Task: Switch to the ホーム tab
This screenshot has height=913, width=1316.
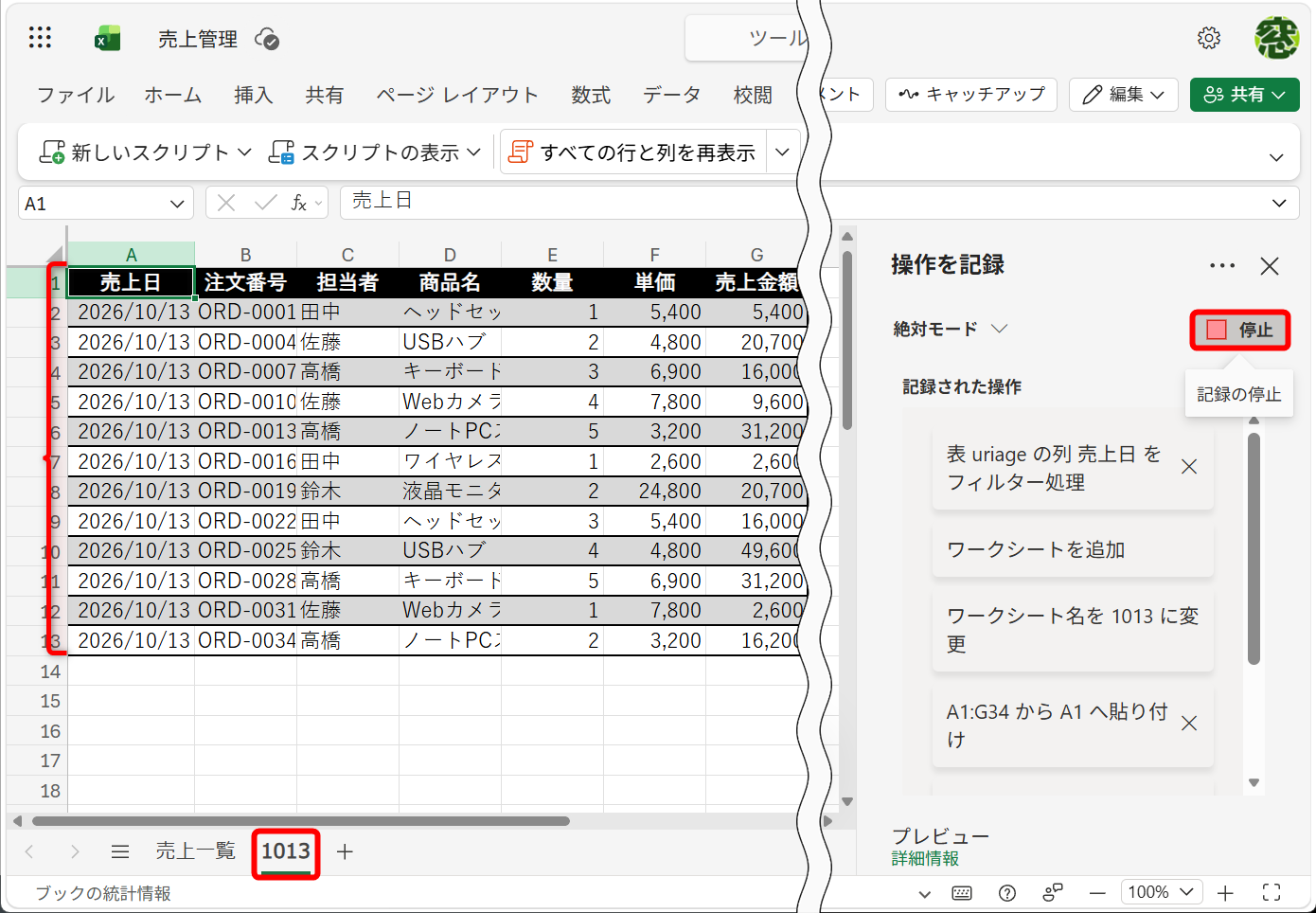Action: 173,95
